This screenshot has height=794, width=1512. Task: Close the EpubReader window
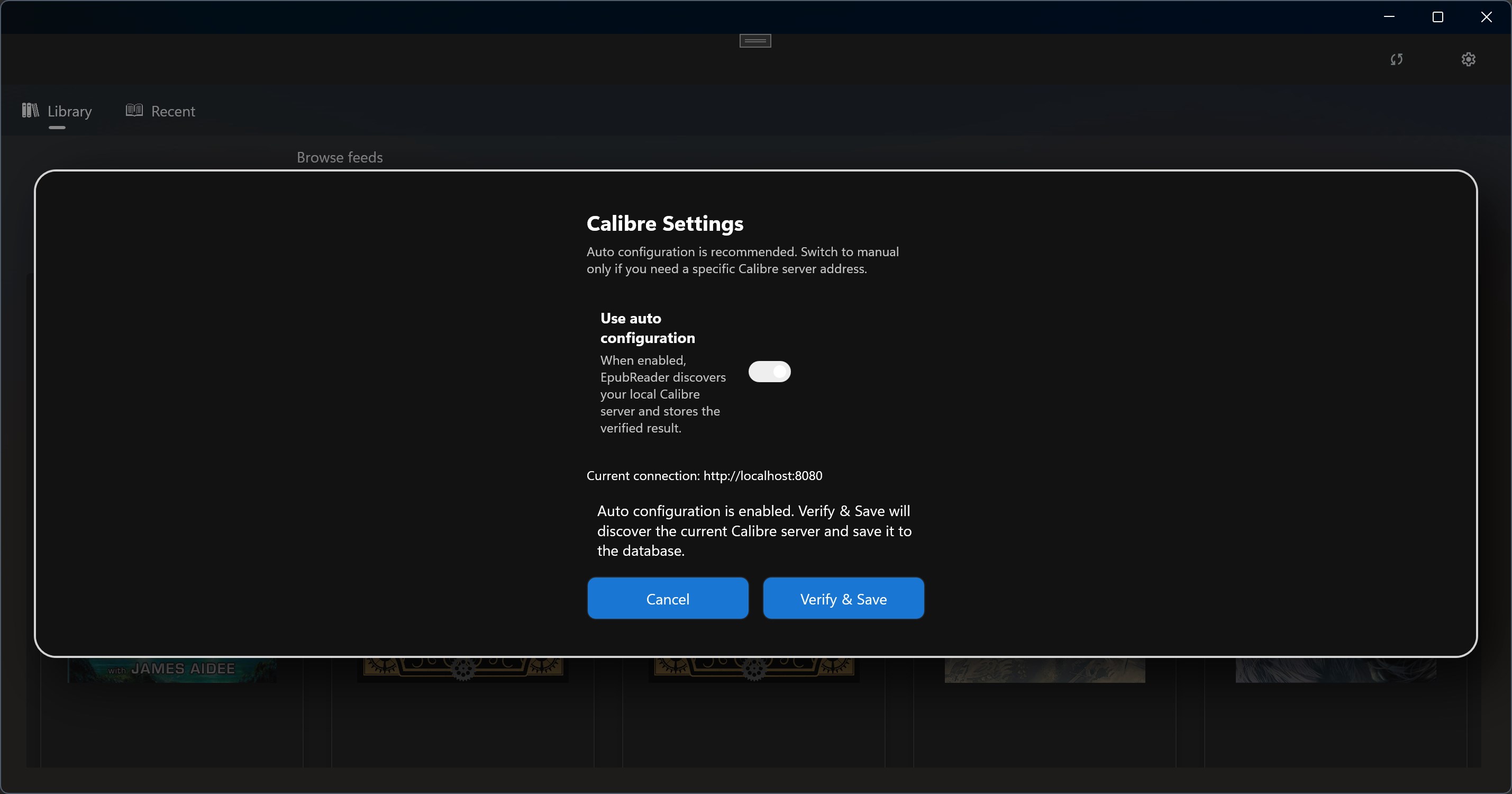tap(1486, 17)
